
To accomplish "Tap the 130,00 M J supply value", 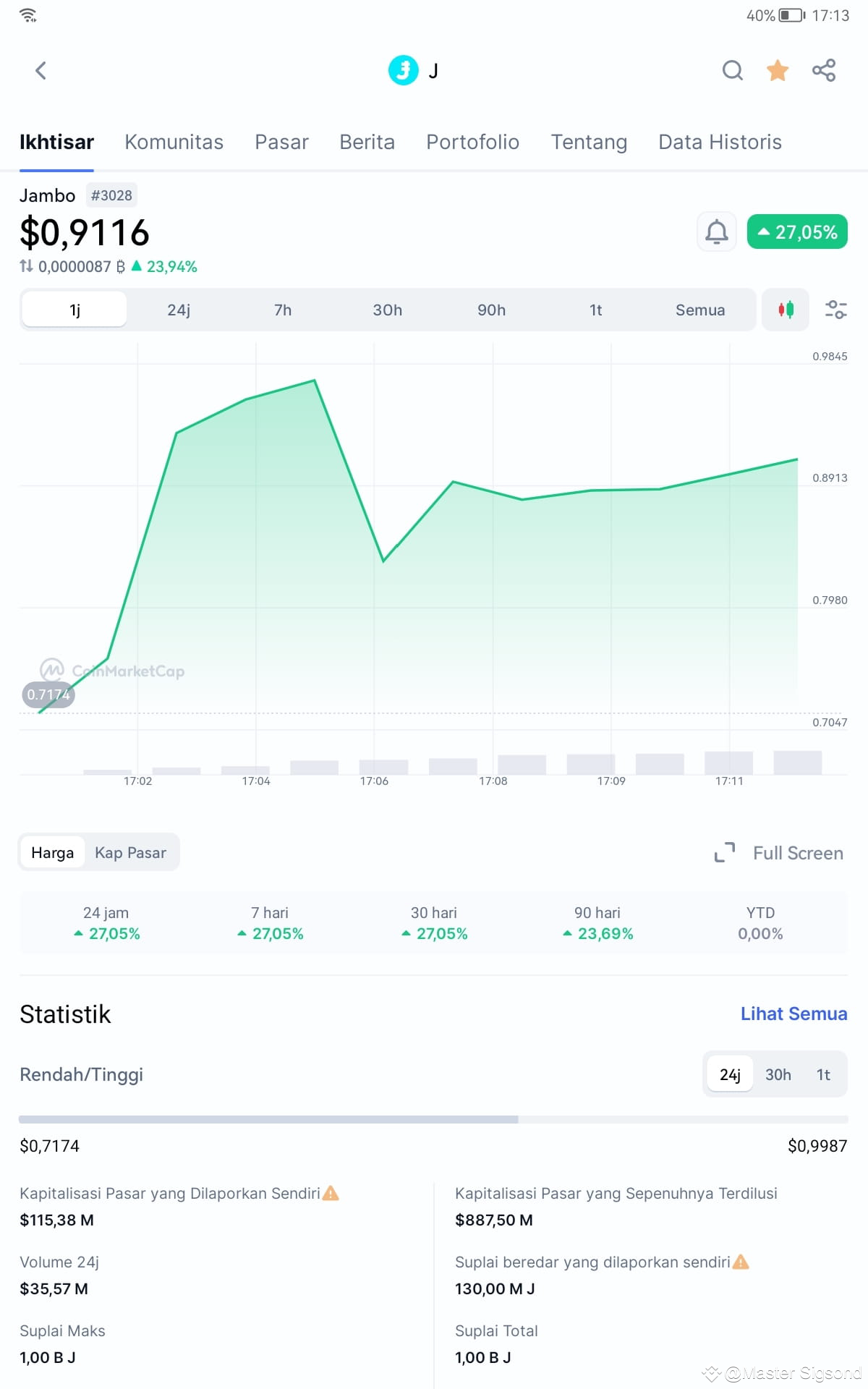I will 495,1288.
